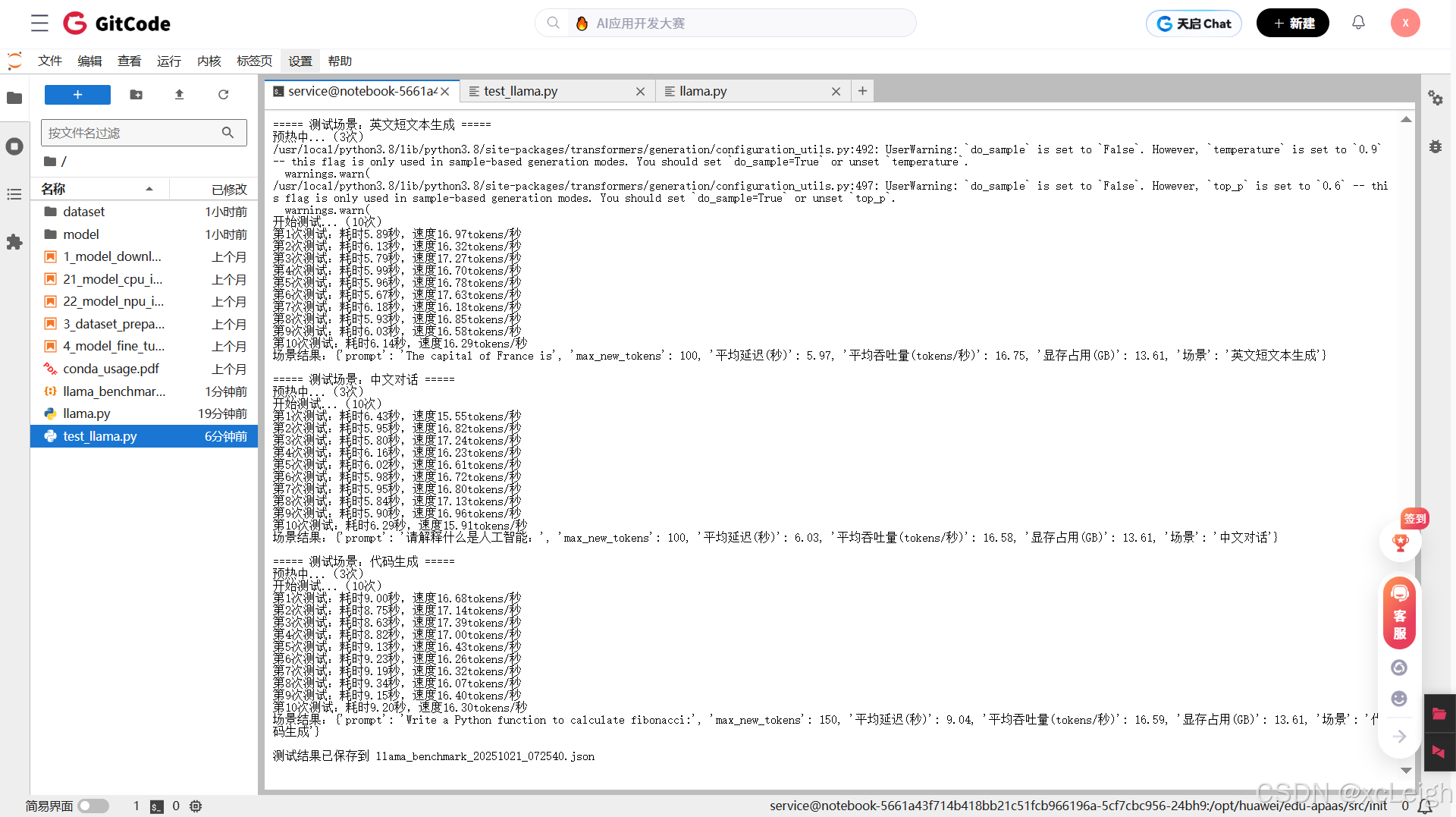Image resolution: width=1456 pixels, height=817 pixels.
Task: Open the extension manager puzzle icon
Action: click(x=14, y=242)
